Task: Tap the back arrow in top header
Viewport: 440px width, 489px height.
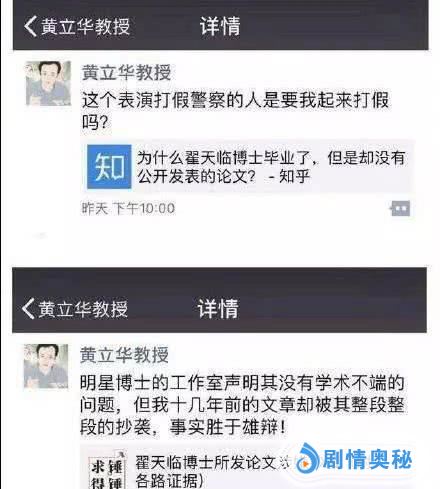Action: [x=30, y=26]
